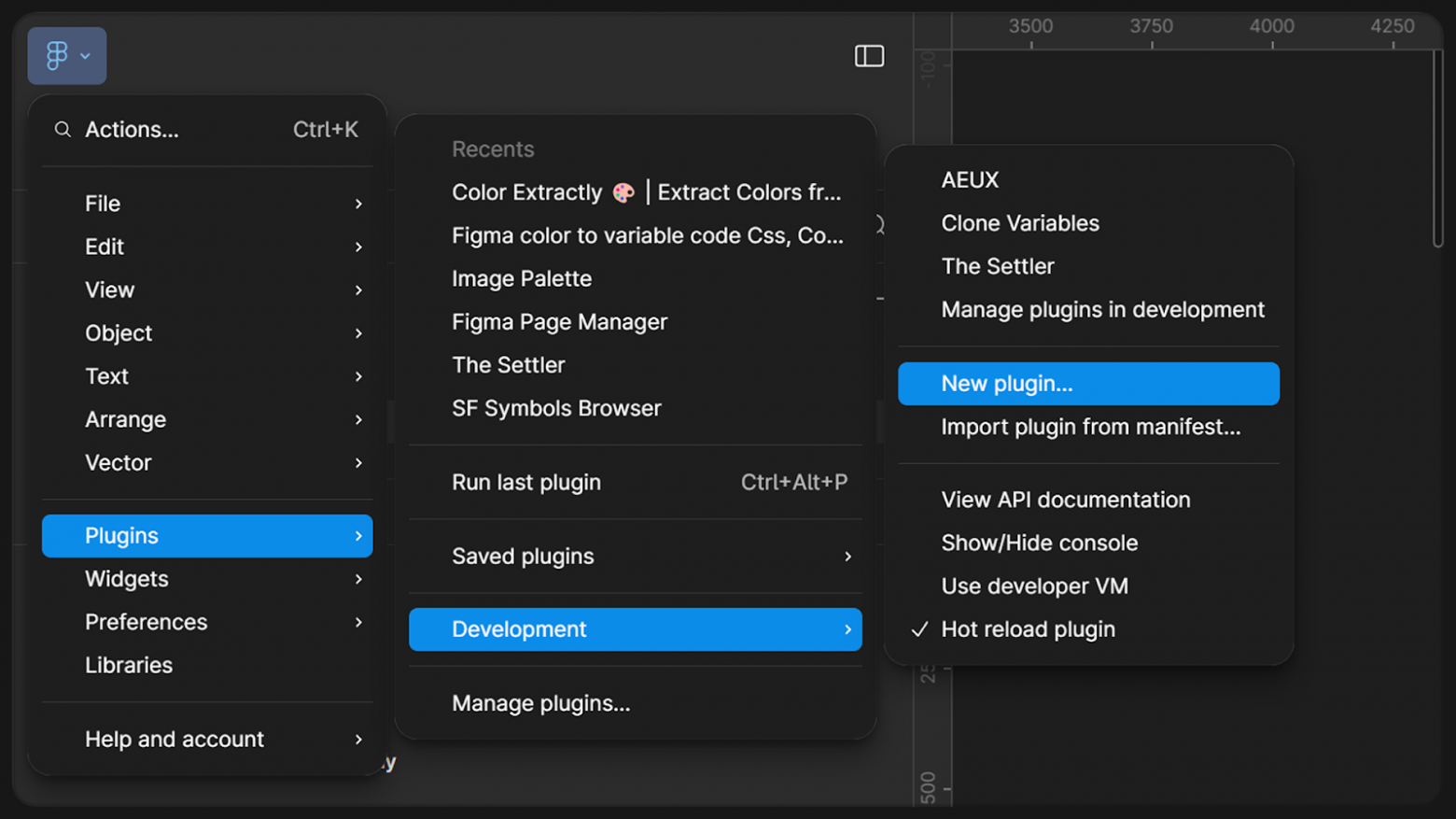Image resolution: width=1456 pixels, height=819 pixels.
Task: Expand the Saved plugins submenu
Action: (635, 557)
